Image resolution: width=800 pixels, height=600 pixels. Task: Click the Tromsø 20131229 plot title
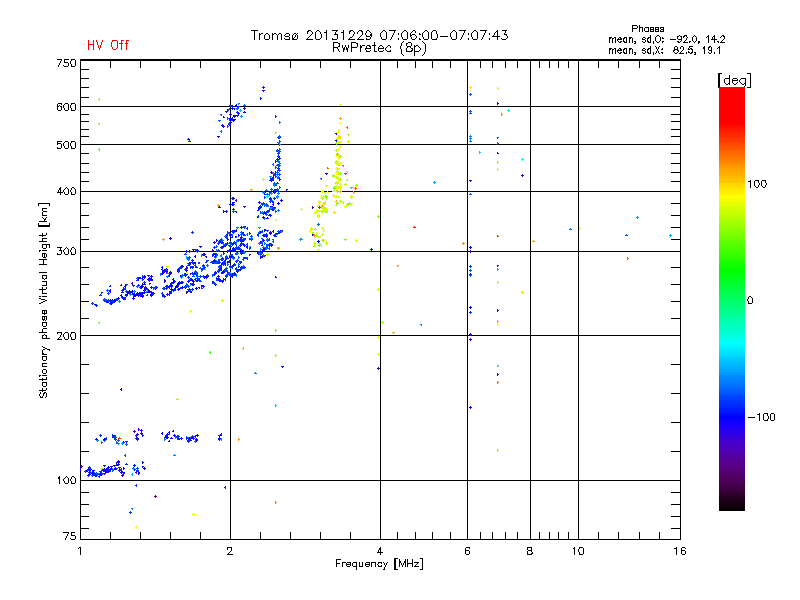[379, 35]
